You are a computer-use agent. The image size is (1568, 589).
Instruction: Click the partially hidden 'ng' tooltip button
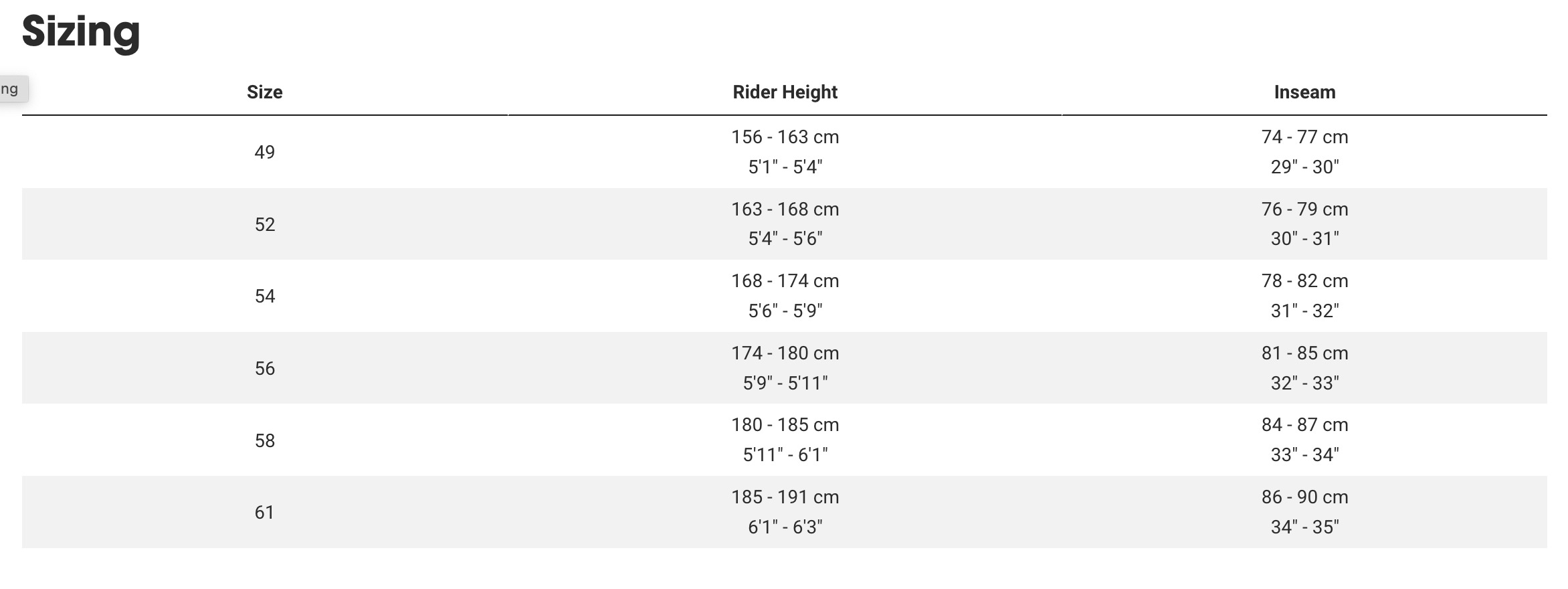13,89
